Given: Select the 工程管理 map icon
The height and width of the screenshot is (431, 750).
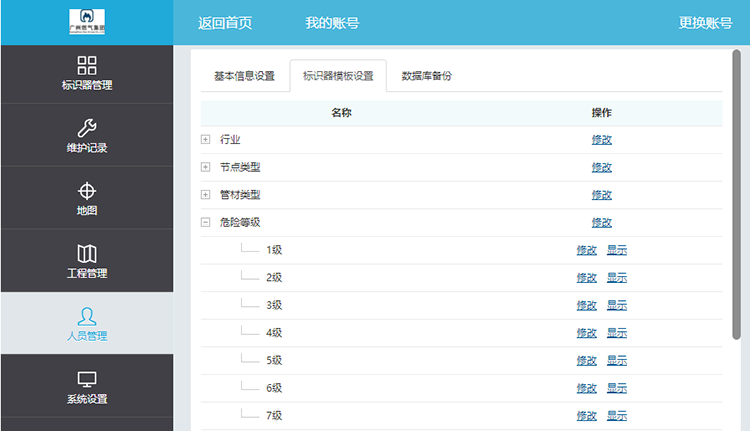Looking at the screenshot, I should (87, 254).
